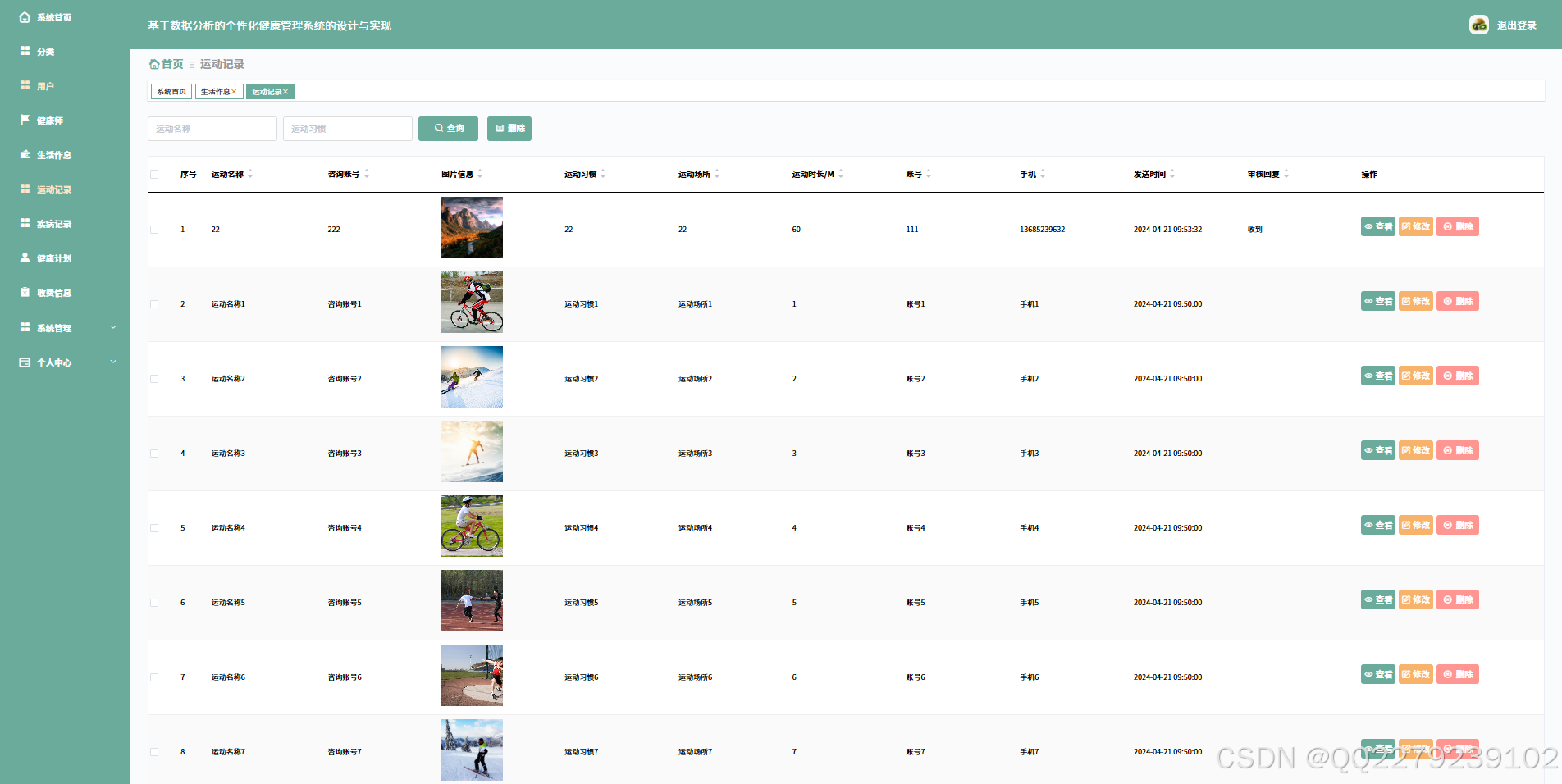Open the mountain image thumbnail in row 1
The width and height of the screenshot is (1562, 784).
(x=472, y=227)
